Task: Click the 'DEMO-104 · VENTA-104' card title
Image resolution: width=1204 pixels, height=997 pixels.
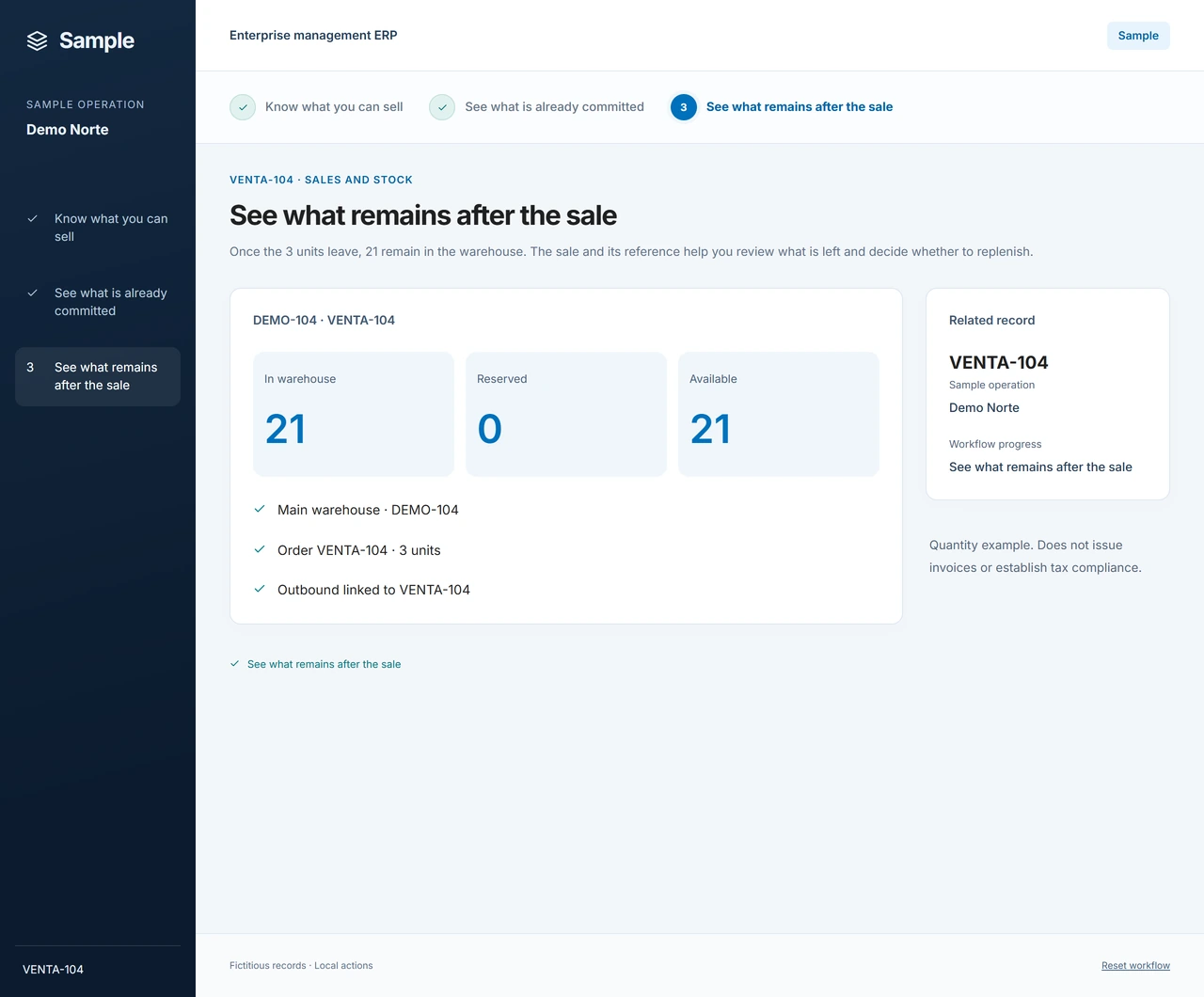Action: (x=324, y=320)
